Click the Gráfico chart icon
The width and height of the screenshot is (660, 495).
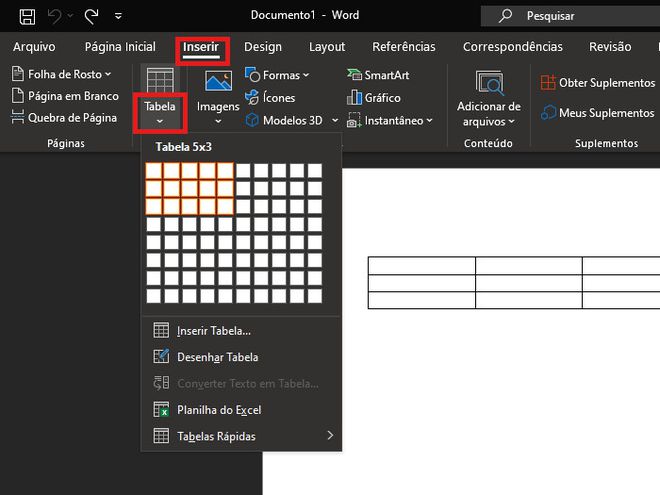(354, 98)
